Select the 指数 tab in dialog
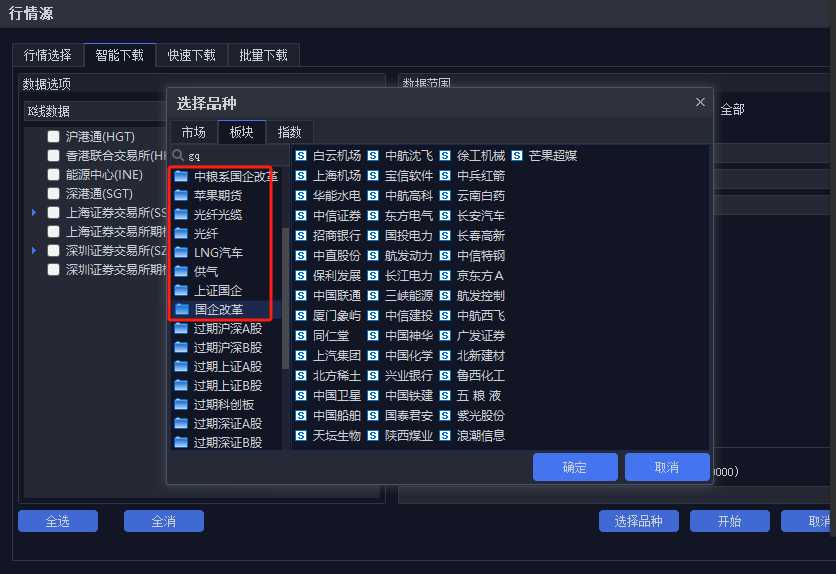 coord(290,132)
